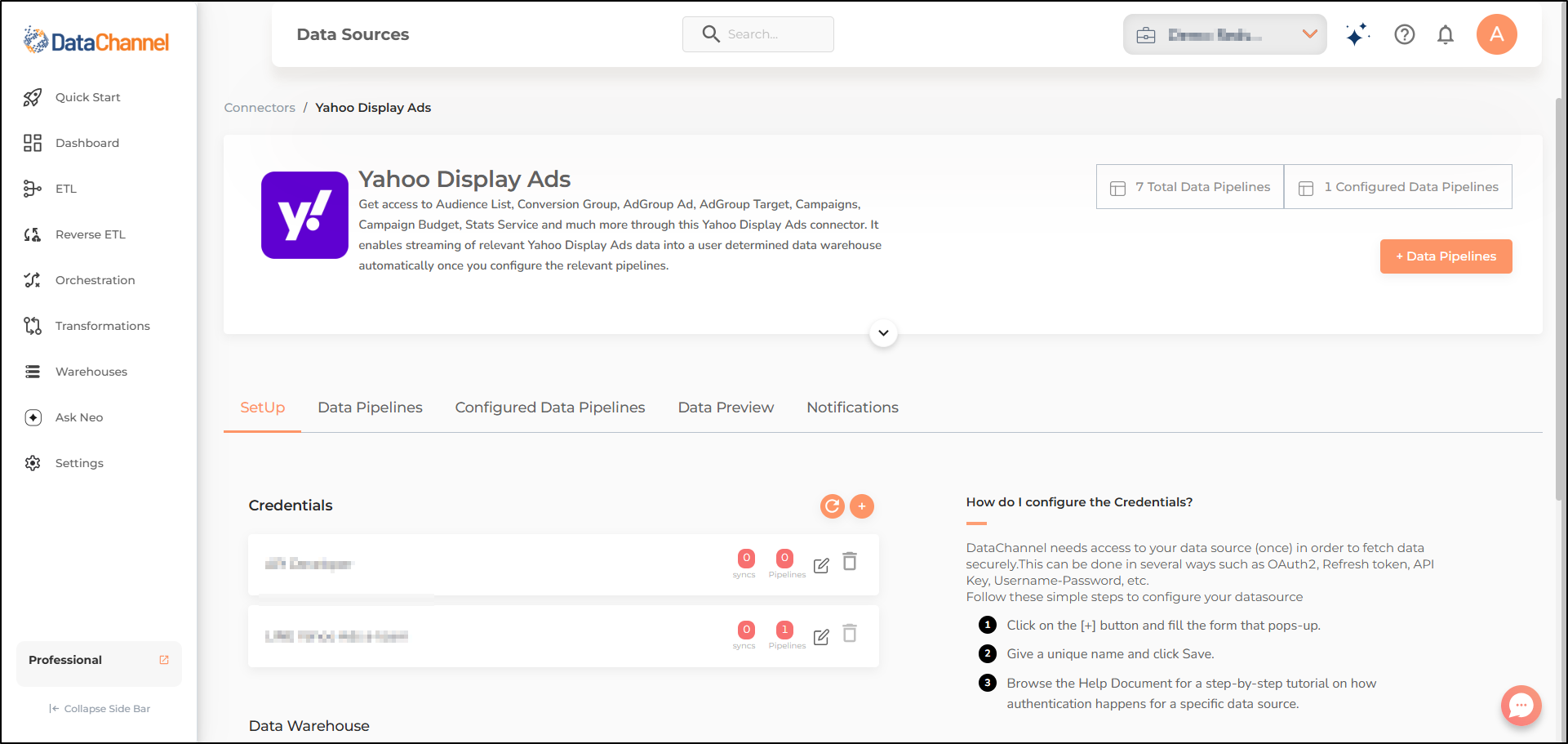Refresh the Credentials list
Viewport: 1568px width, 744px height.
[x=833, y=506]
